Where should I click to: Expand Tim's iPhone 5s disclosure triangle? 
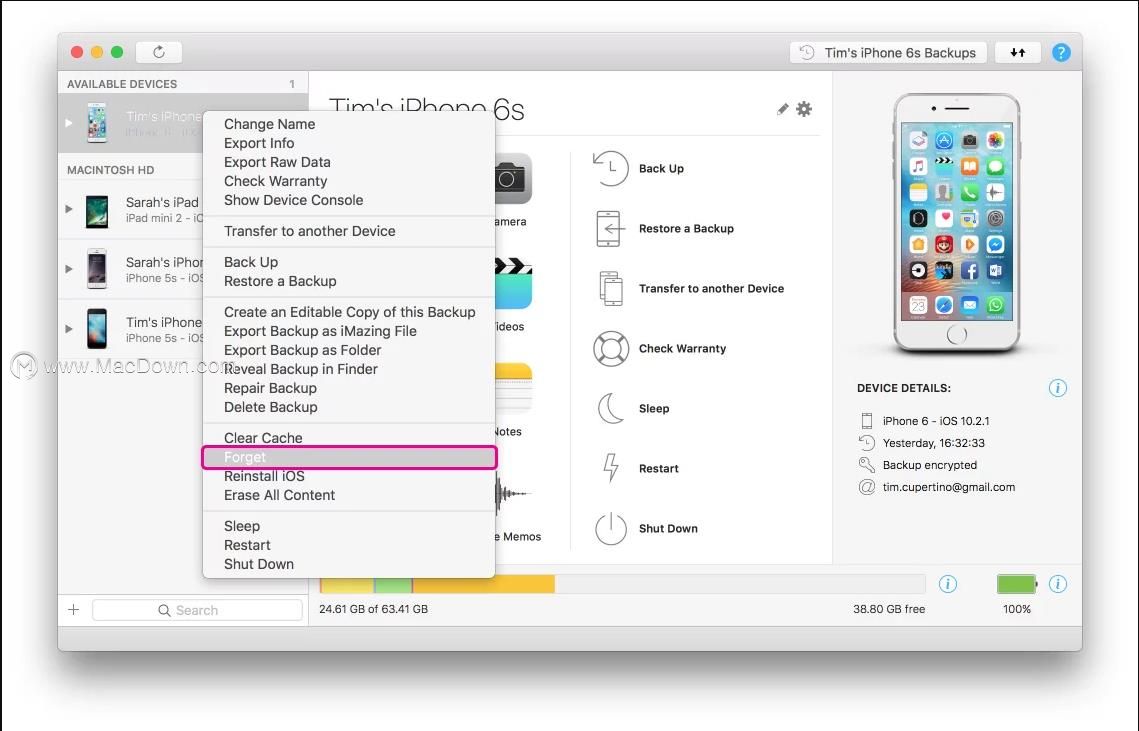tap(68, 328)
